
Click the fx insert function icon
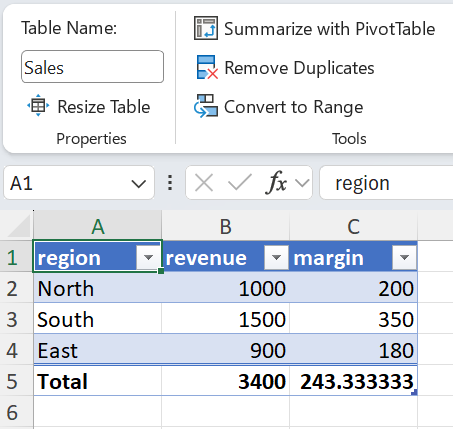tap(276, 182)
